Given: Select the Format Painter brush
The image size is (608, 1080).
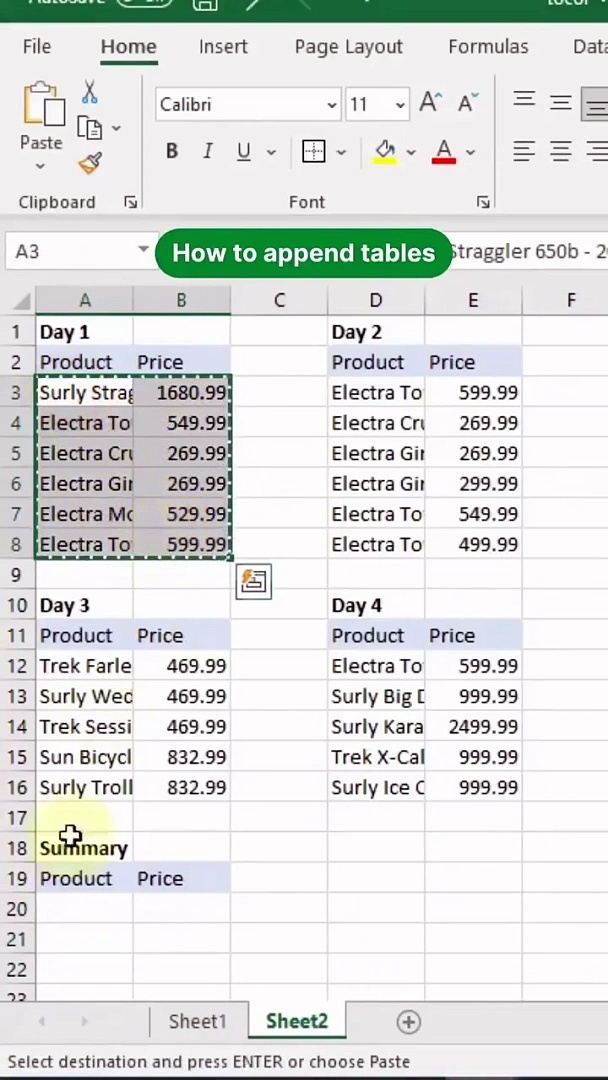Looking at the screenshot, I should [x=90, y=163].
